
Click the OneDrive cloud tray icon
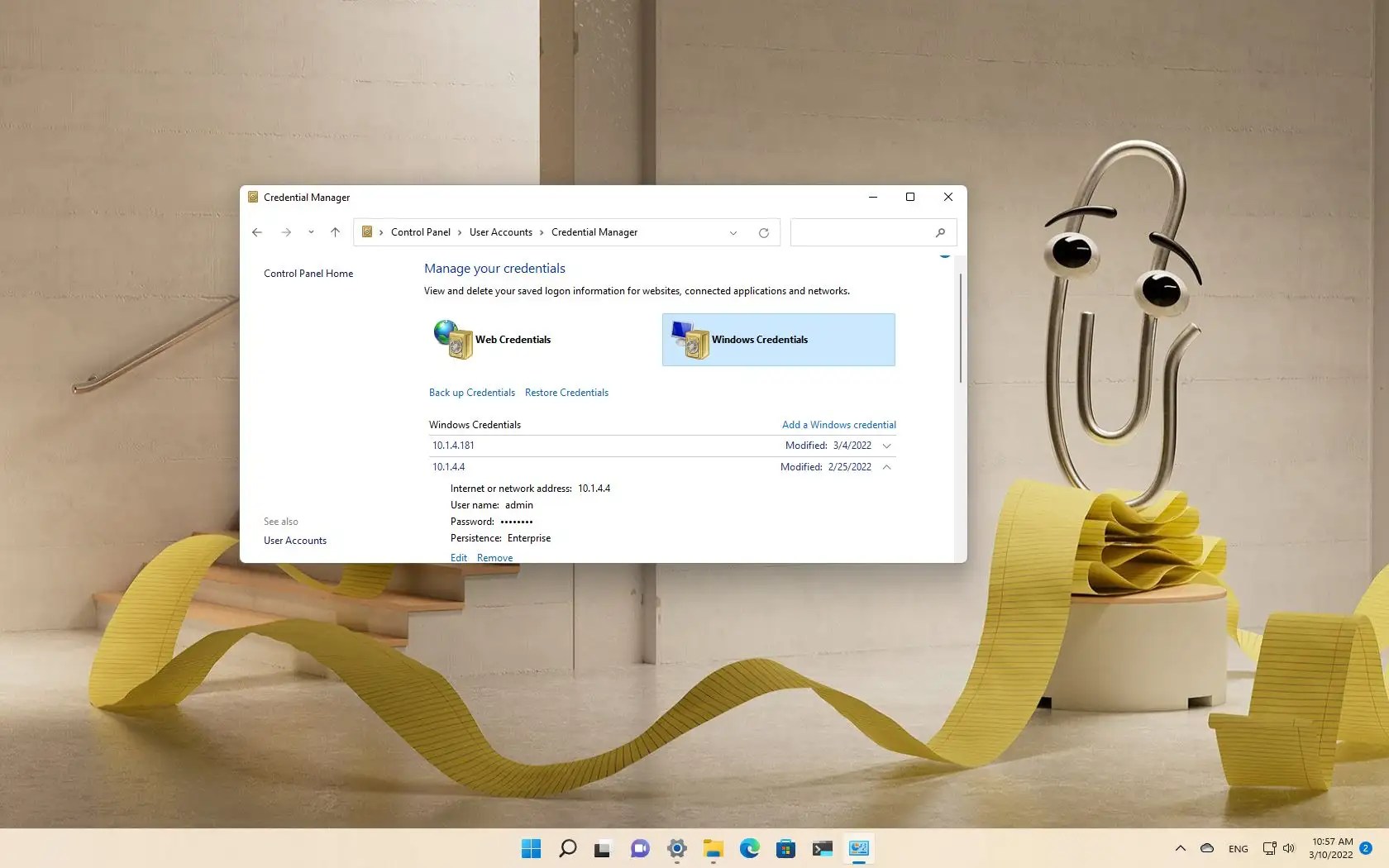[1207, 848]
